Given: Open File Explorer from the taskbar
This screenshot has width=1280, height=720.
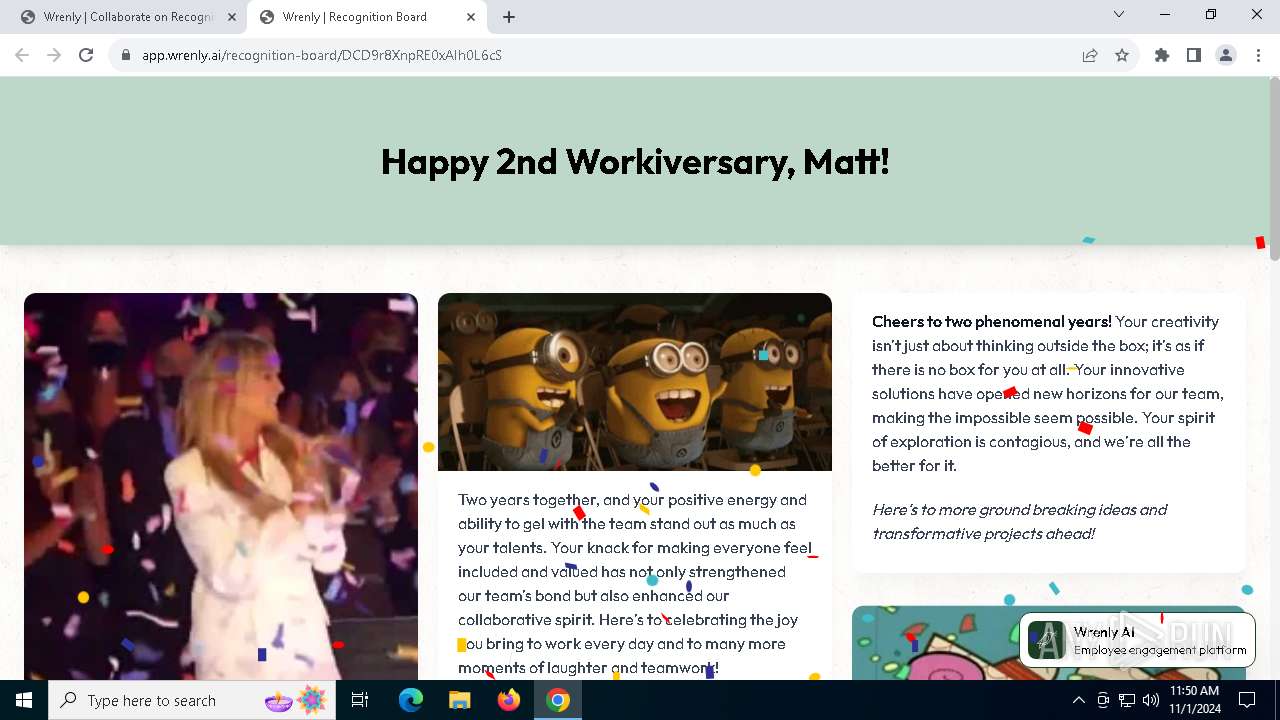Looking at the screenshot, I should coord(460,700).
